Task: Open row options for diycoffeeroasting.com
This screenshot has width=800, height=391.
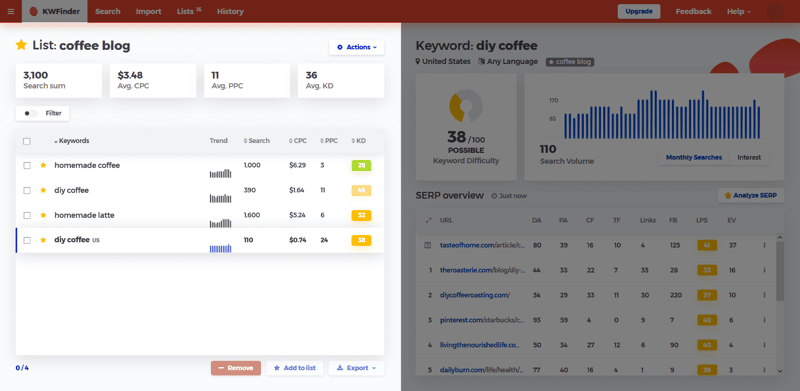Action: tap(764, 295)
